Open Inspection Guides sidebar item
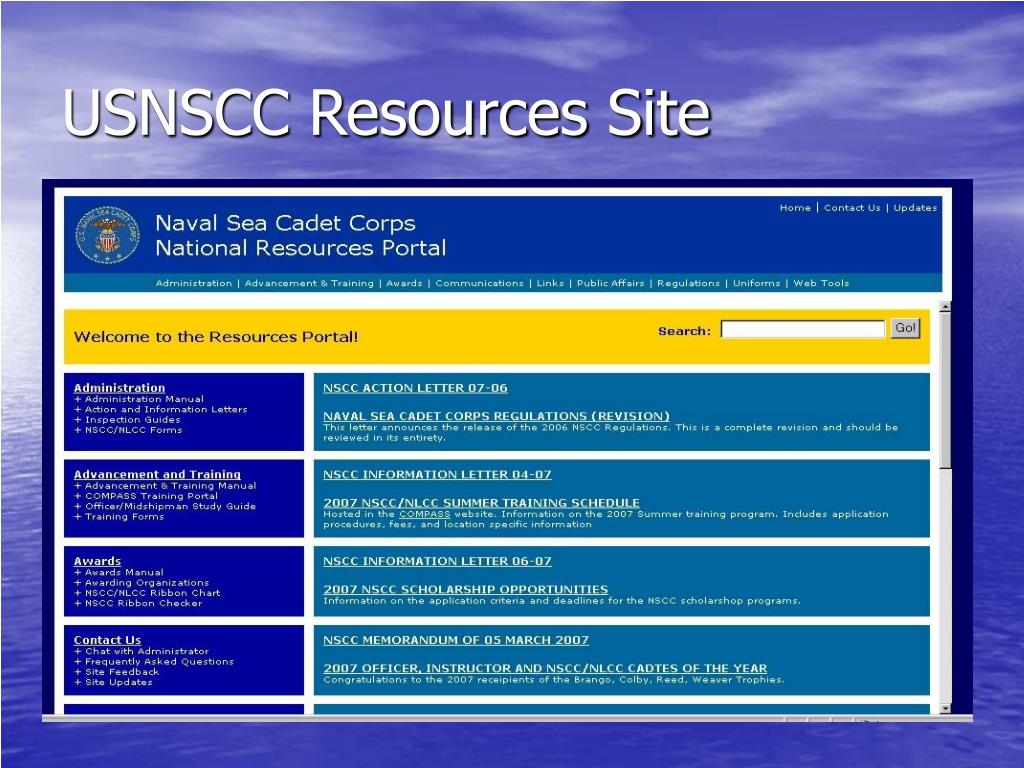Image resolution: width=1024 pixels, height=768 pixels. 132,420
